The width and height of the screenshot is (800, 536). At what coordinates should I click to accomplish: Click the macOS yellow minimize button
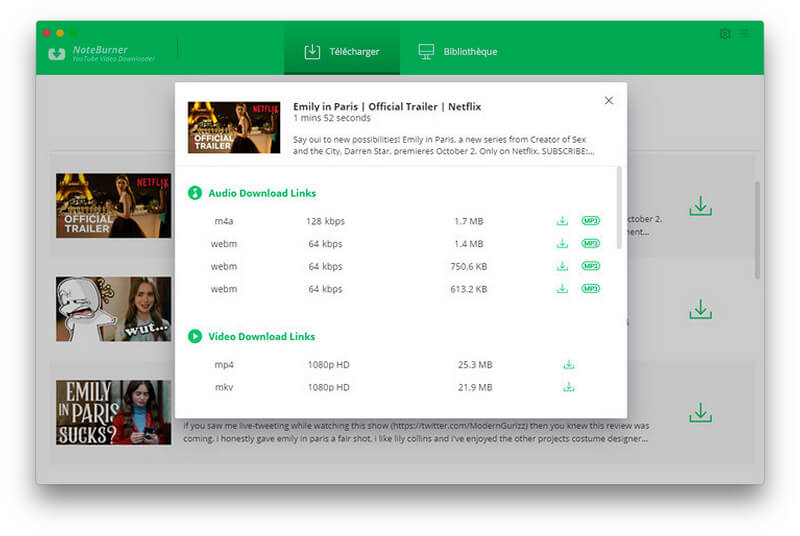(x=60, y=33)
